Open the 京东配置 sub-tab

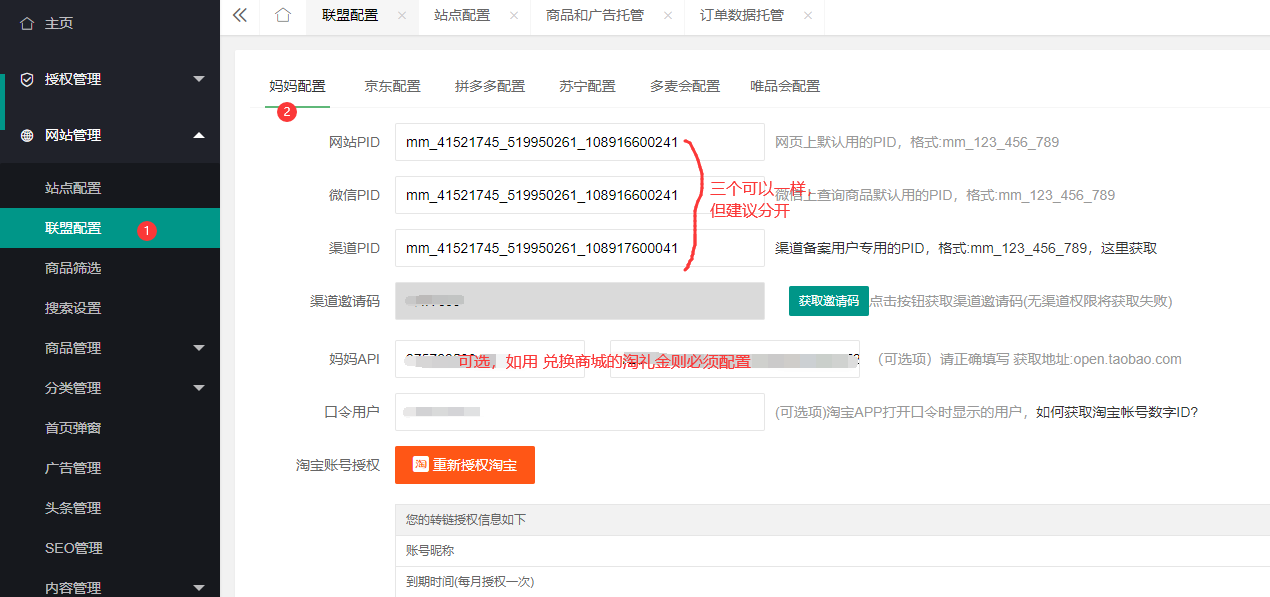pyautogui.click(x=392, y=86)
